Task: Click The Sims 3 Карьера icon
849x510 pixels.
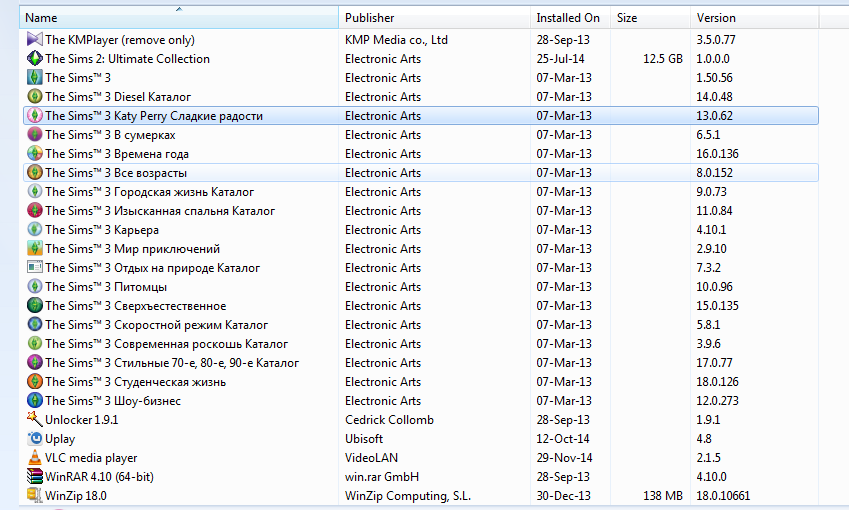Action: pos(35,229)
